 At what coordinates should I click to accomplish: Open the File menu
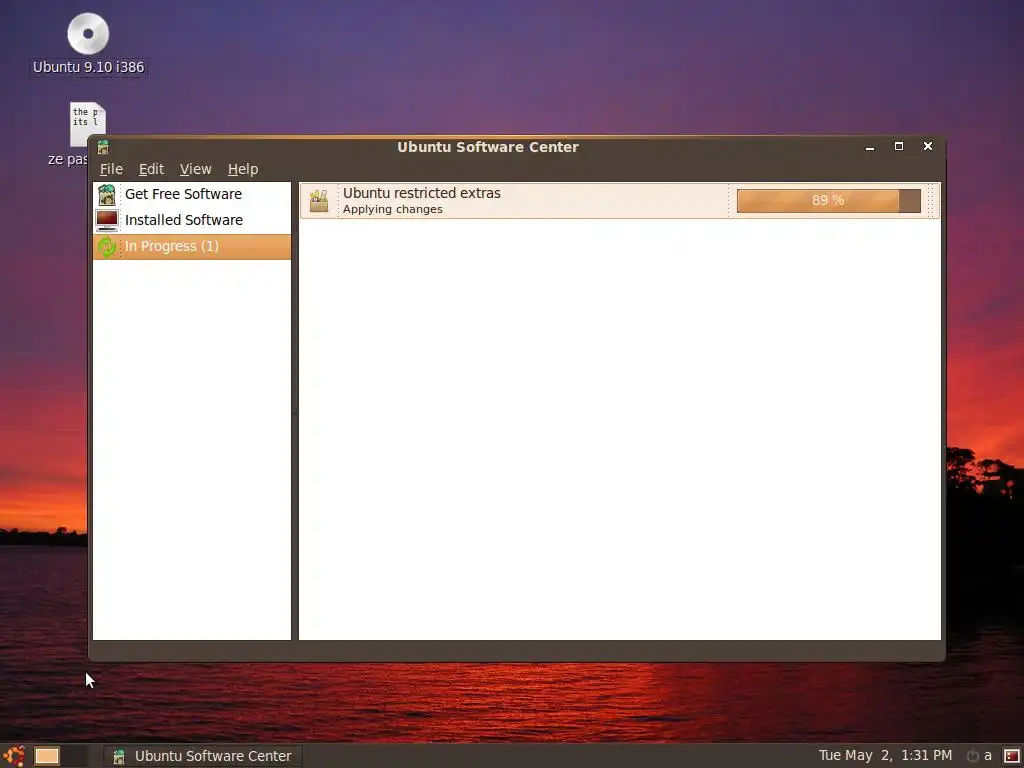click(111, 169)
